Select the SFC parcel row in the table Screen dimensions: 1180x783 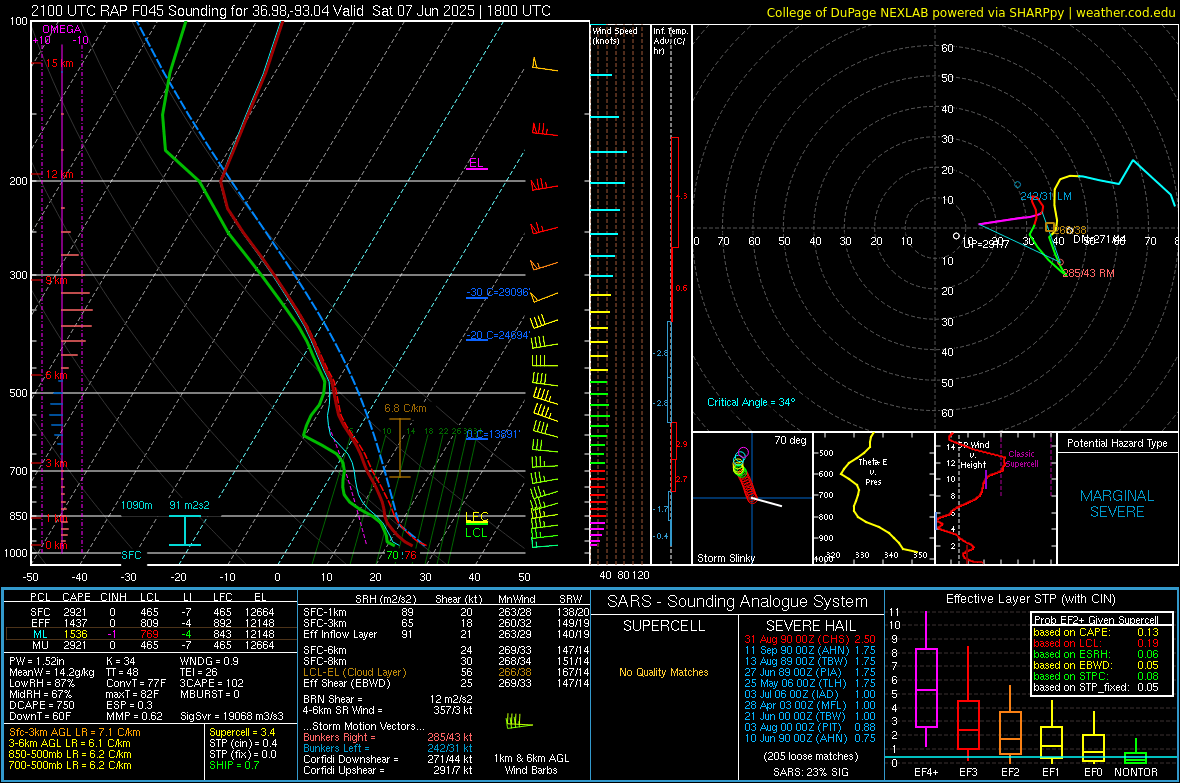pyautogui.click(x=151, y=612)
